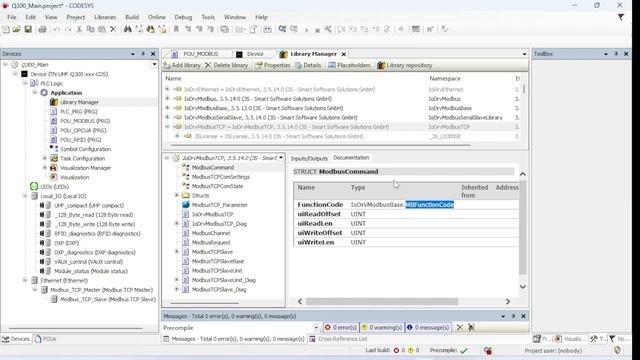640x360 pixels.
Task: Toggle the 0 message(s) filter
Action: 428,327
